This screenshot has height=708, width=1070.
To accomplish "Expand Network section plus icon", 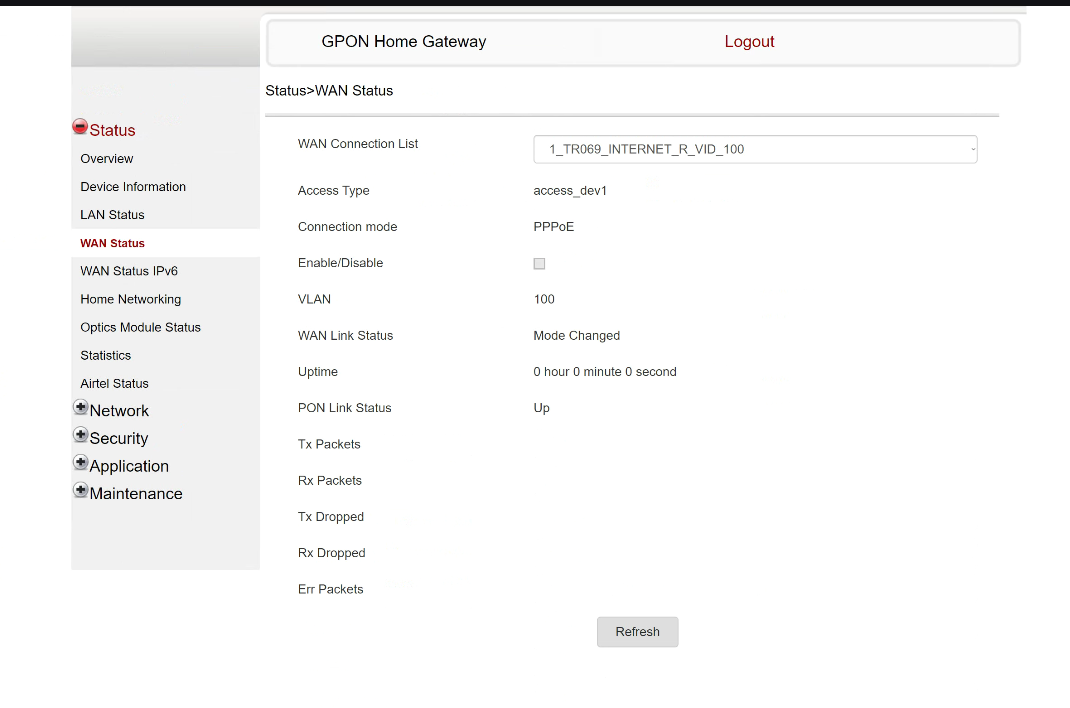I will [x=80, y=408].
